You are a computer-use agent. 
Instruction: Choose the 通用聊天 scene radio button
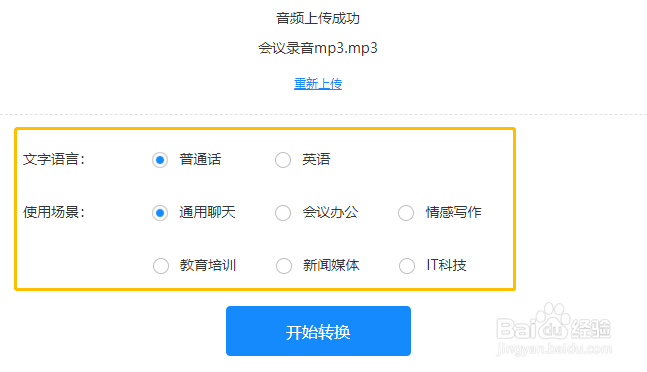click(x=160, y=213)
